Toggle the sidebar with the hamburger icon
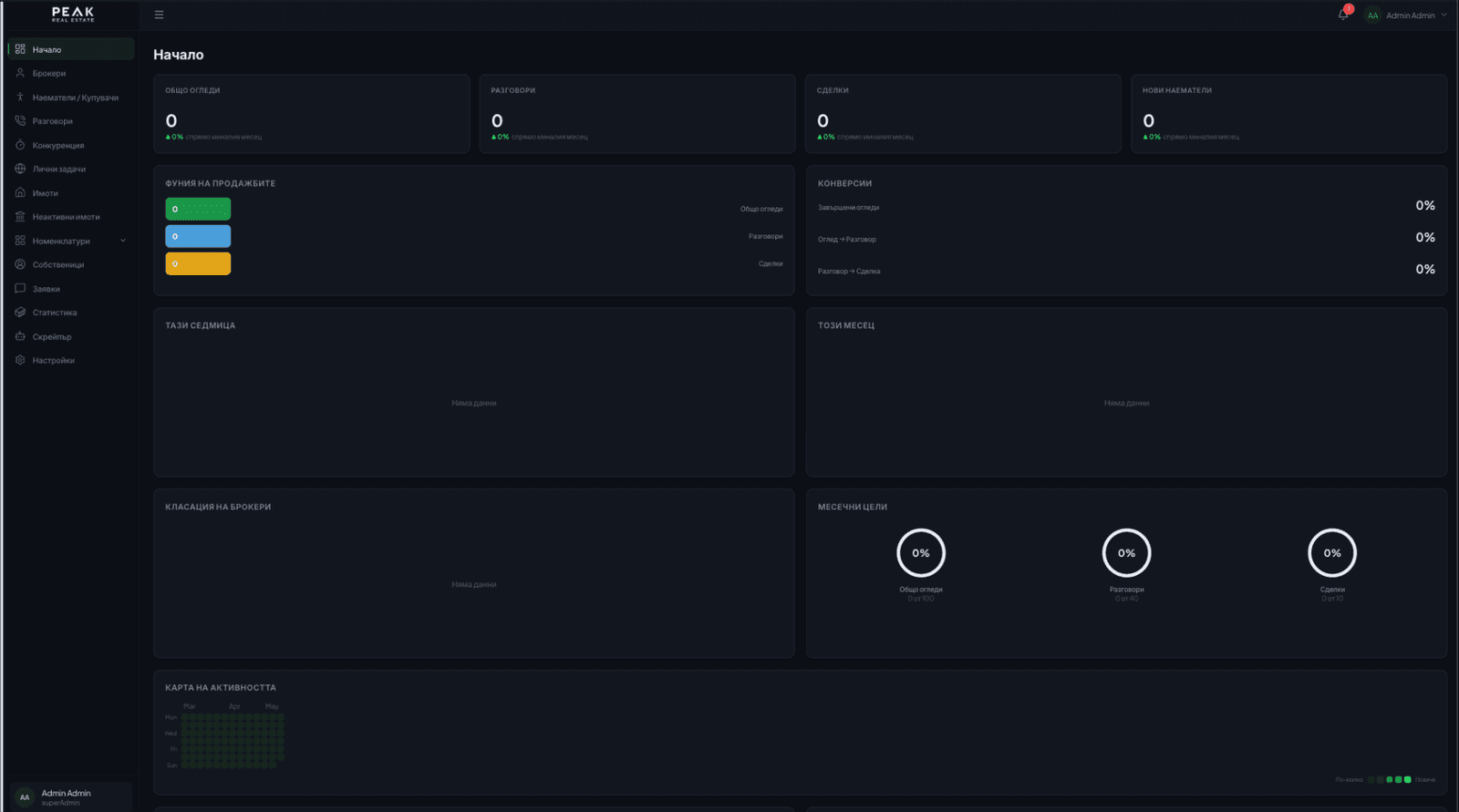 tap(159, 15)
